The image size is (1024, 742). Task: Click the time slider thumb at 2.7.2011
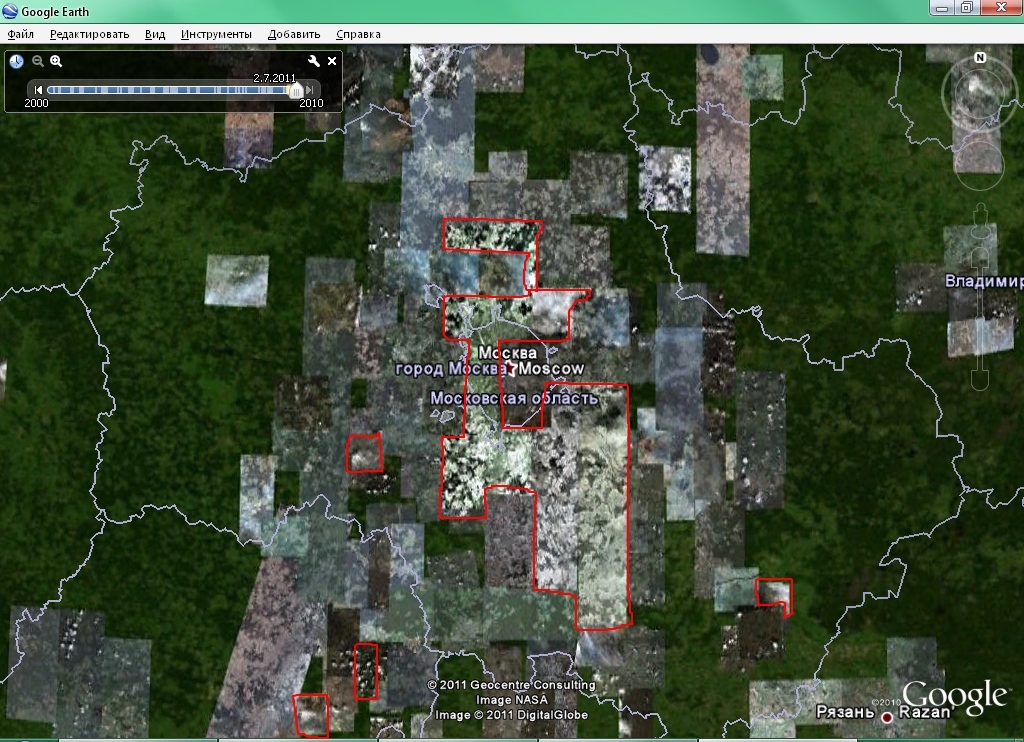pyautogui.click(x=295, y=90)
